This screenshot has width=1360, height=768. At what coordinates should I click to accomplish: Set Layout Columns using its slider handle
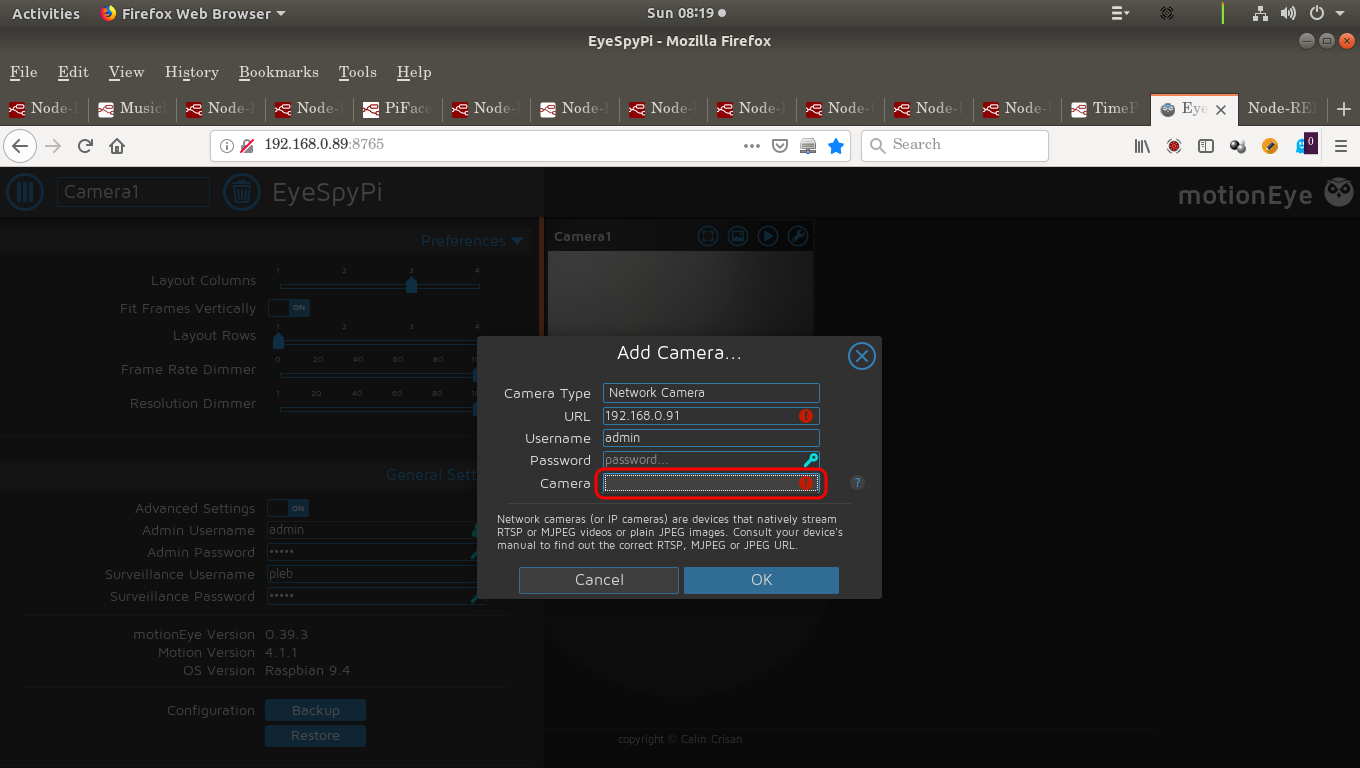pos(411,284)
